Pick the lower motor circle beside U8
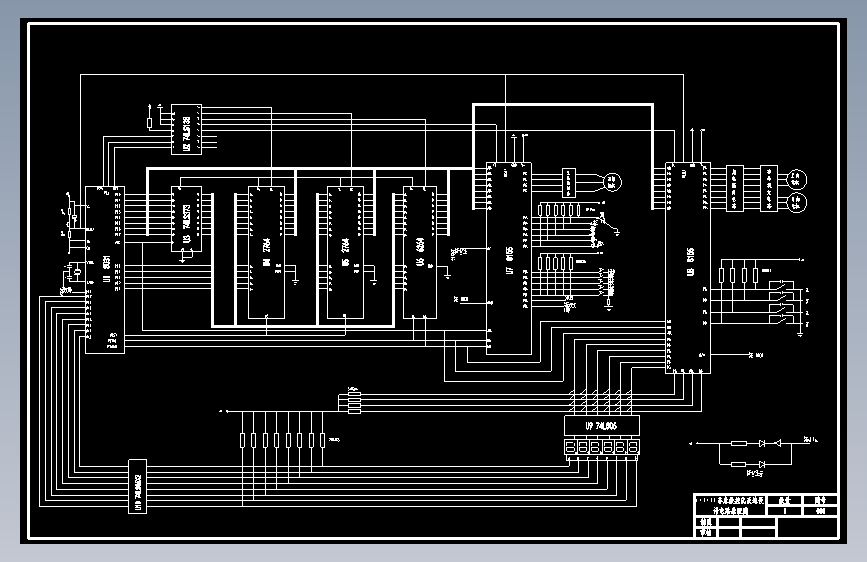 (x=796, y=202)
